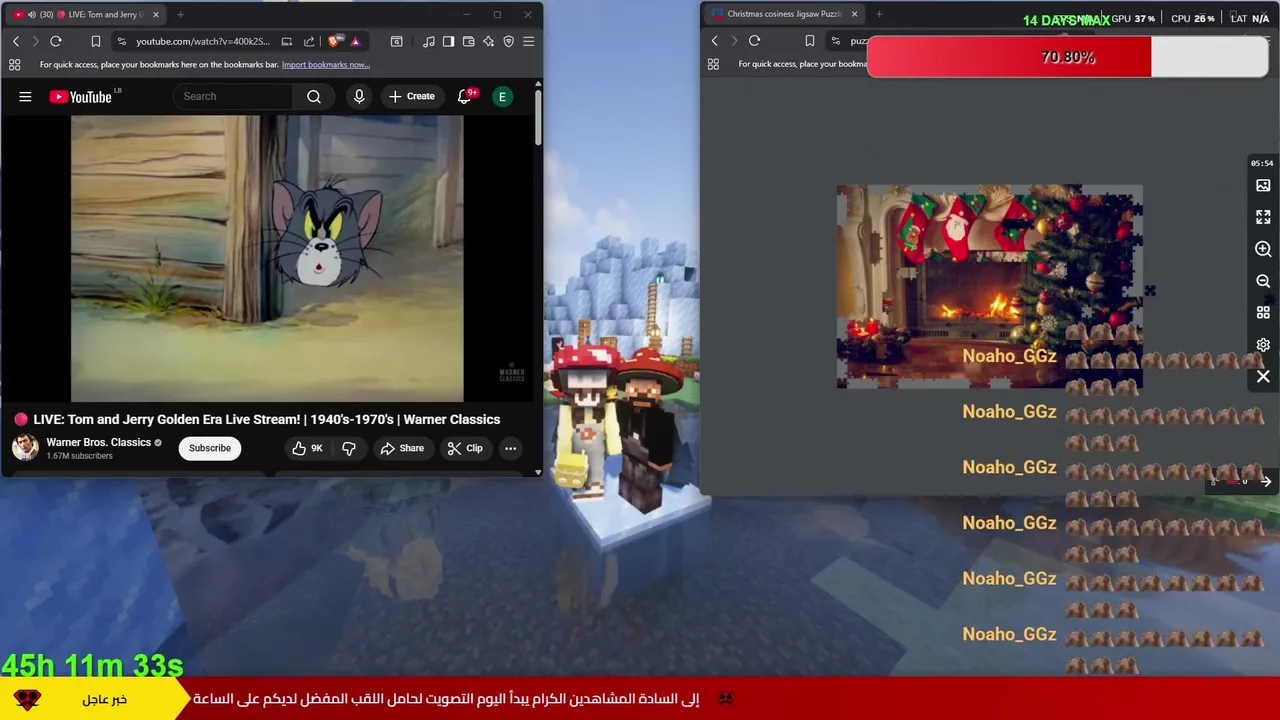Share the live stream video
1280x720 pixels.
[402, 448]
